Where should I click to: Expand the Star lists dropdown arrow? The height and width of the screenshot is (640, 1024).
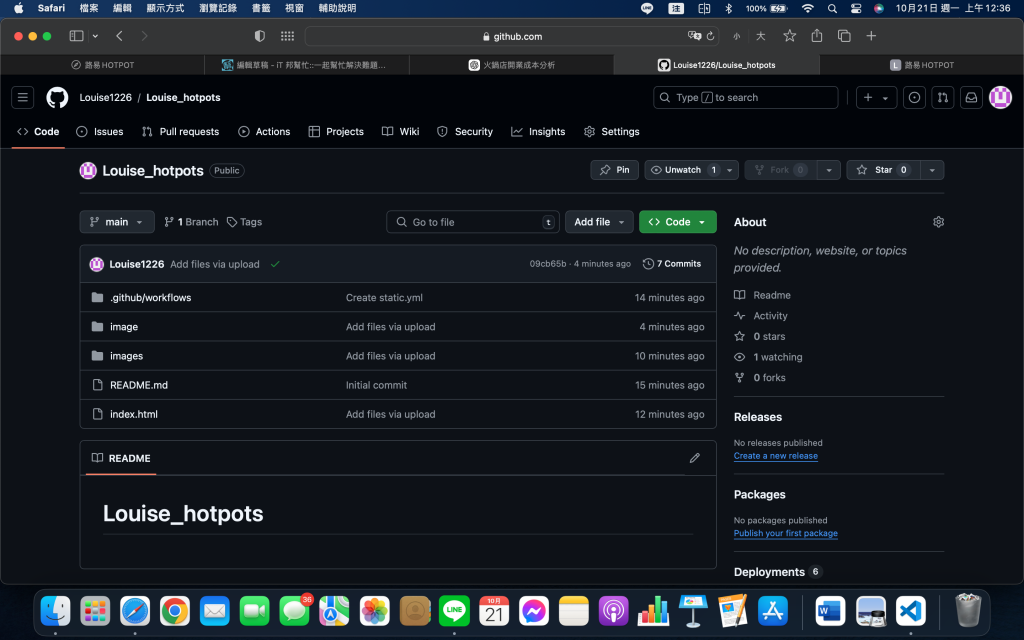click(x=933, y=170)
